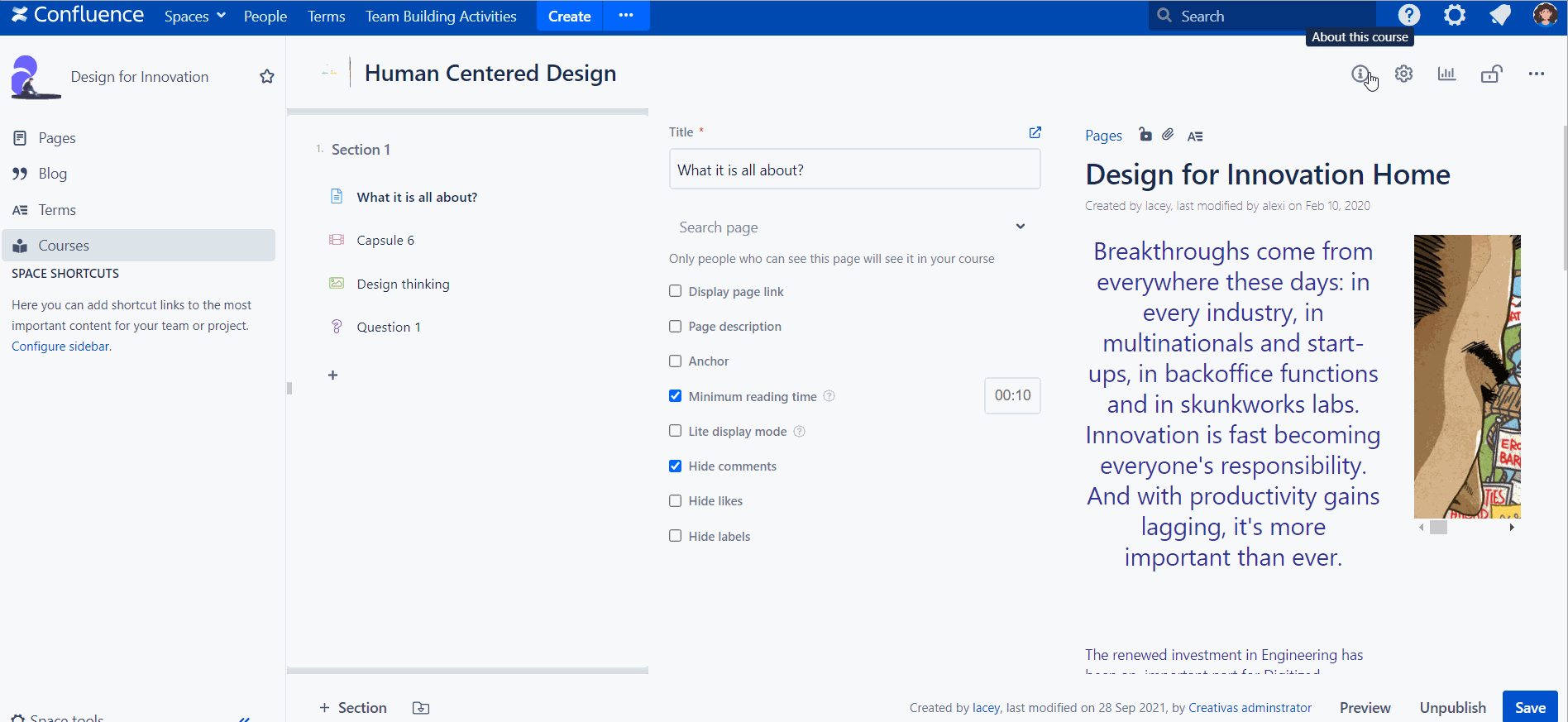1568x722 pixels.
Task: Click the About this course info icon
Action: tap(1360, 74)
